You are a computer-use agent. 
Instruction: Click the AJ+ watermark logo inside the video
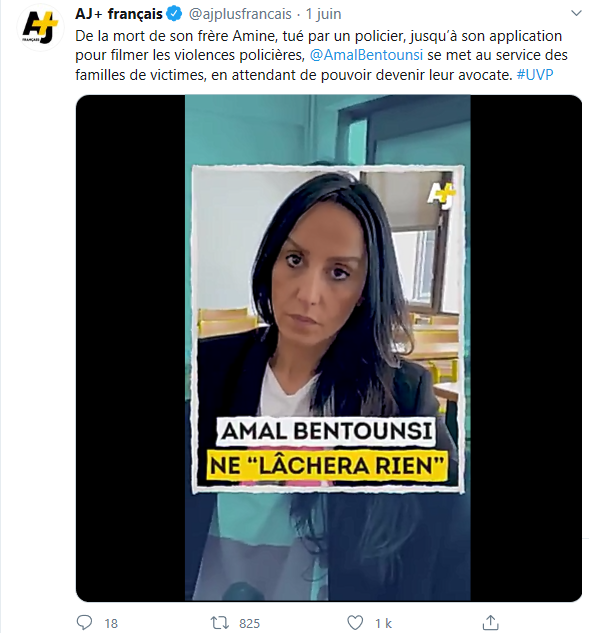coord(441,196)
